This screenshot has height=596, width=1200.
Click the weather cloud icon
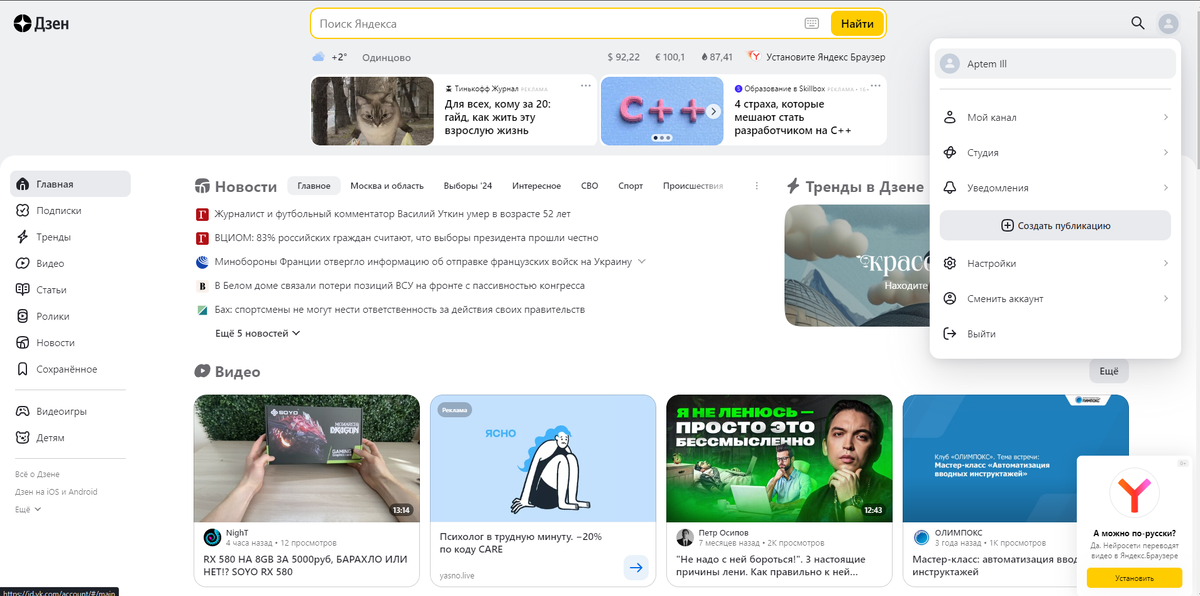coord(318,57)
